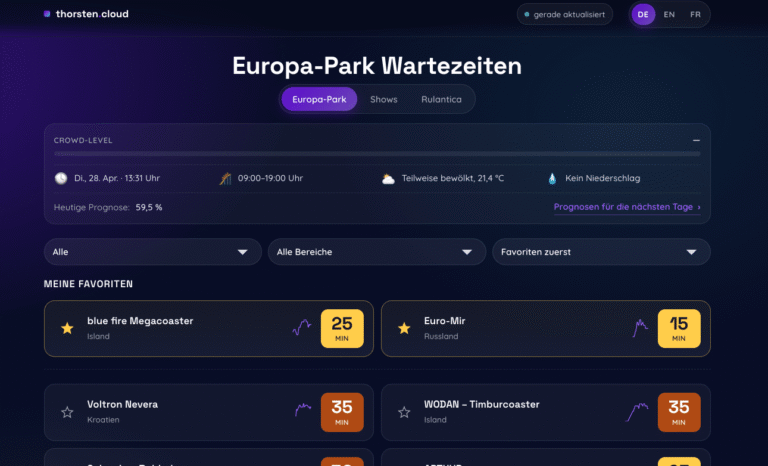Open the 'Alle' filter dropdown
The image size is (768, 466).
coord(153,252)
